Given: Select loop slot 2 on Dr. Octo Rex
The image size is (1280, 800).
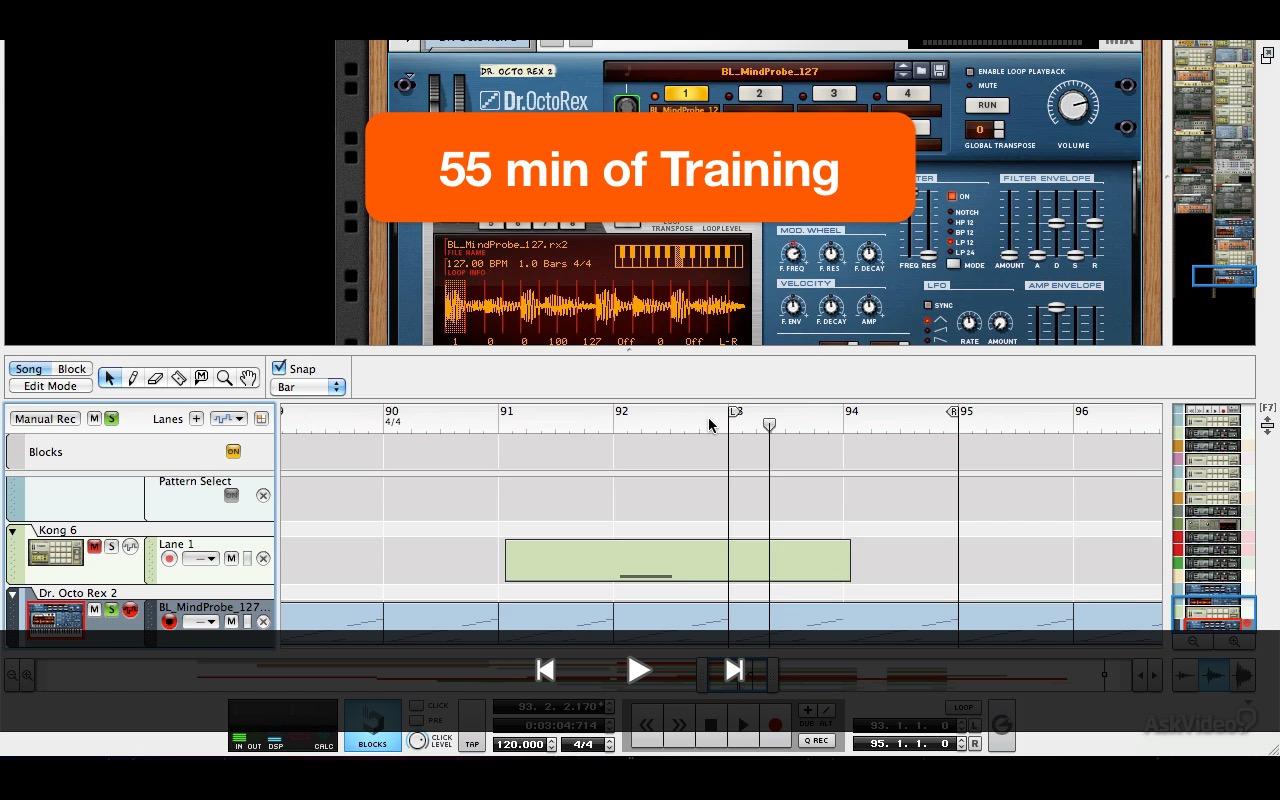Looking at the screenshot, I should coord(759,94).
